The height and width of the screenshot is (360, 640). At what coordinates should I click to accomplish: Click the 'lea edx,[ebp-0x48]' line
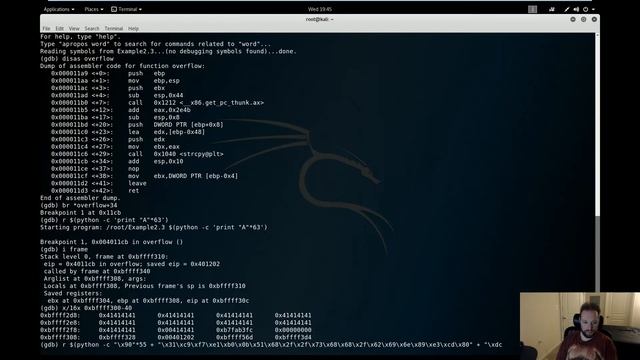(x=128, y=132)
